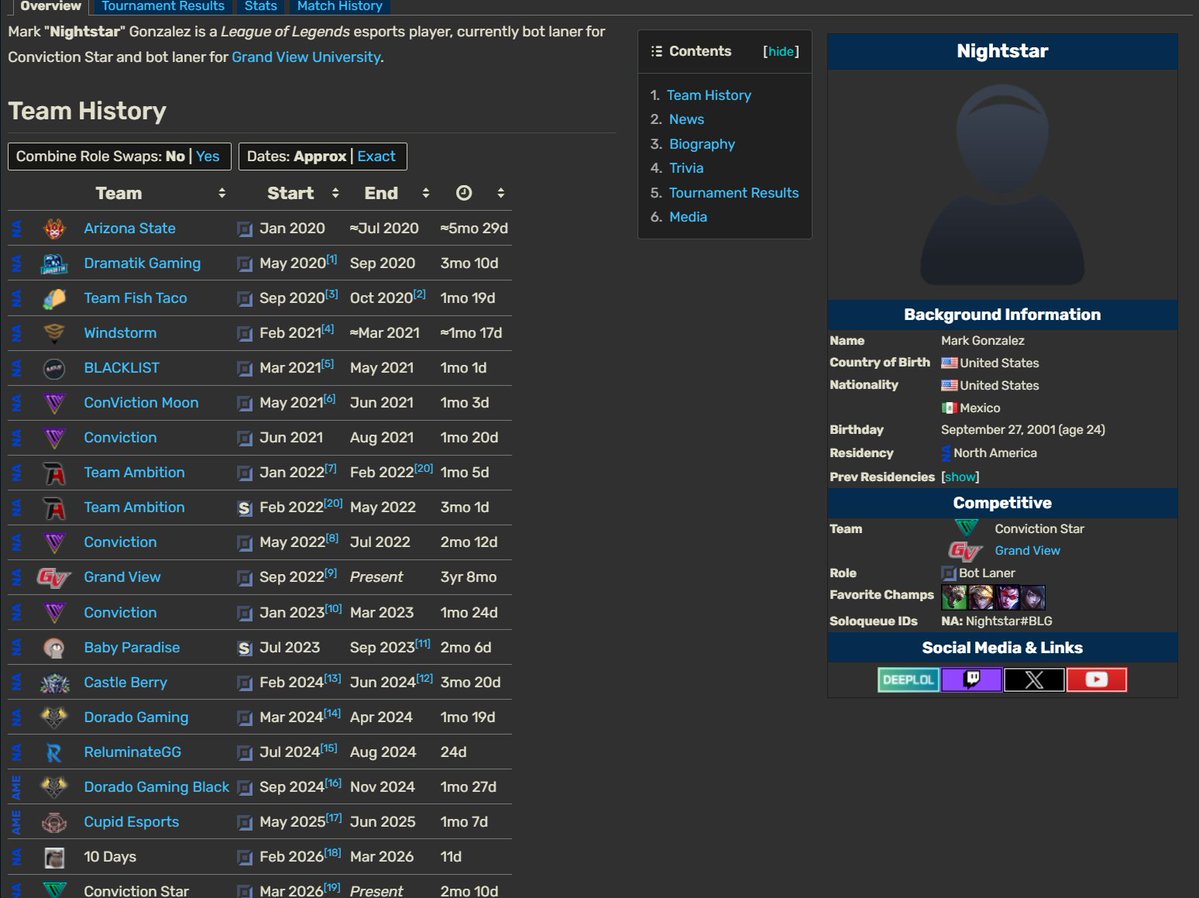Click the Dramatik Gaming team logo
This screenshot has height=898, width=1199.
pyautogui.click(x=54, y=263)
